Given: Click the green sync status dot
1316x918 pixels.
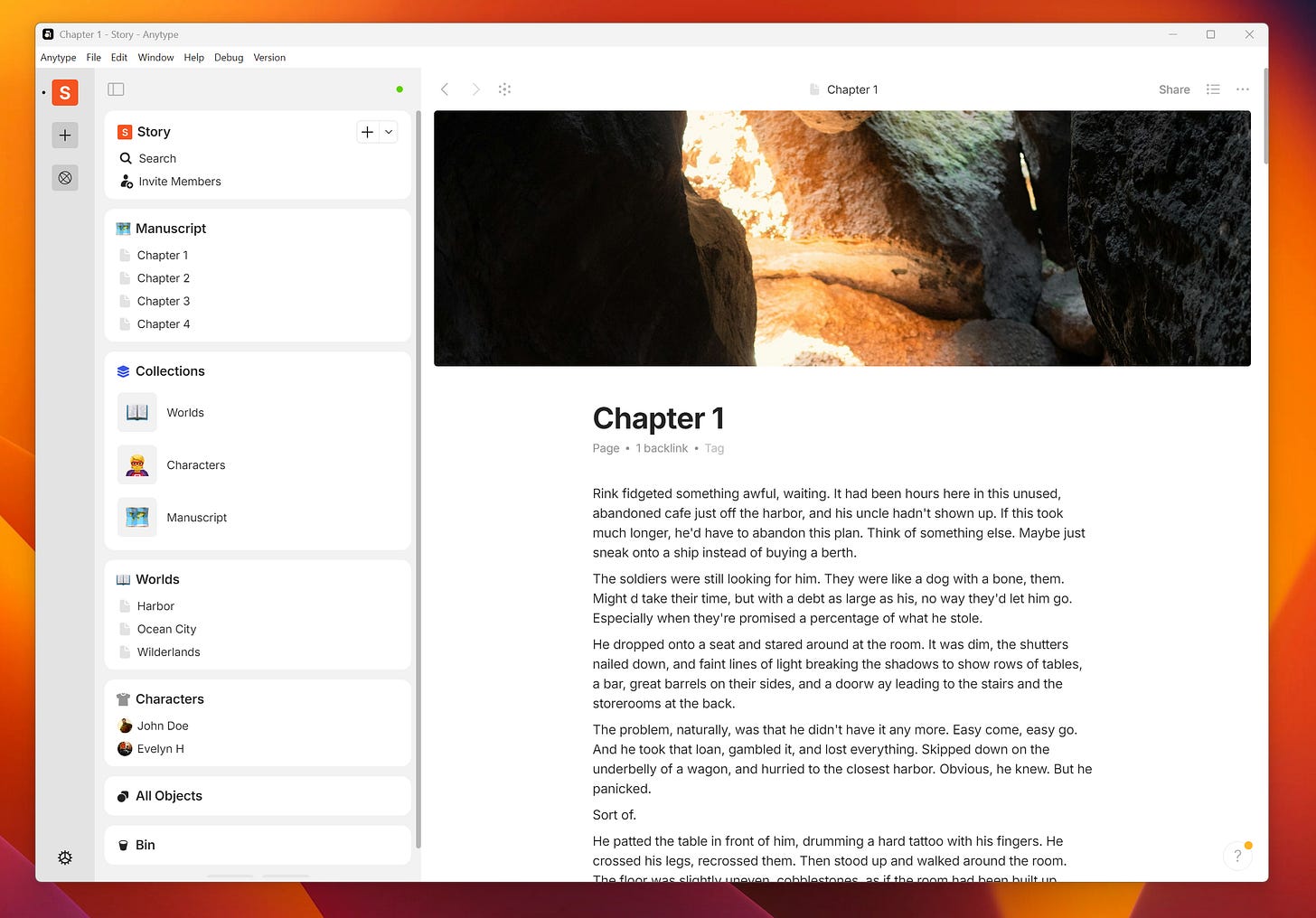Looking at the screenshot, I should coord(399,89).
